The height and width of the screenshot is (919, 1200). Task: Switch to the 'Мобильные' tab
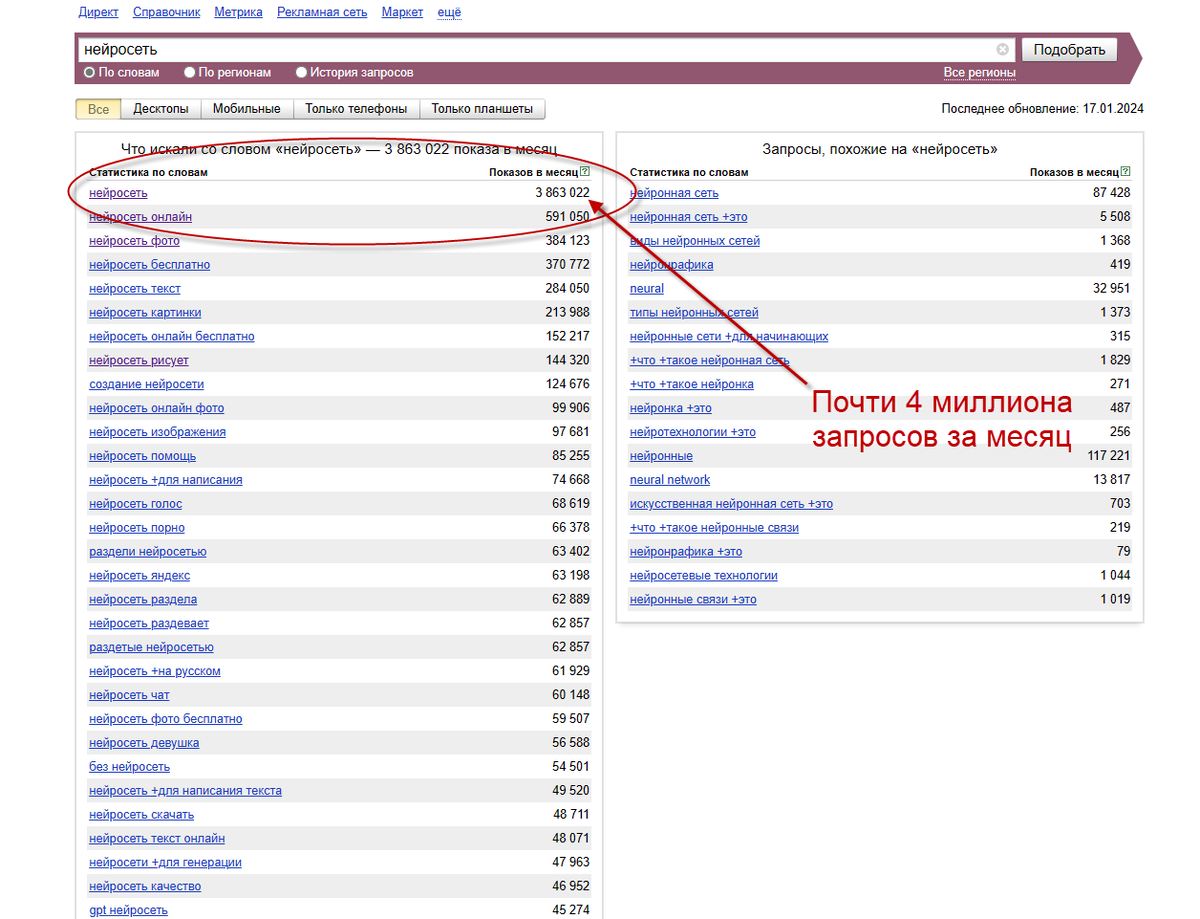(x=246, y=109)
